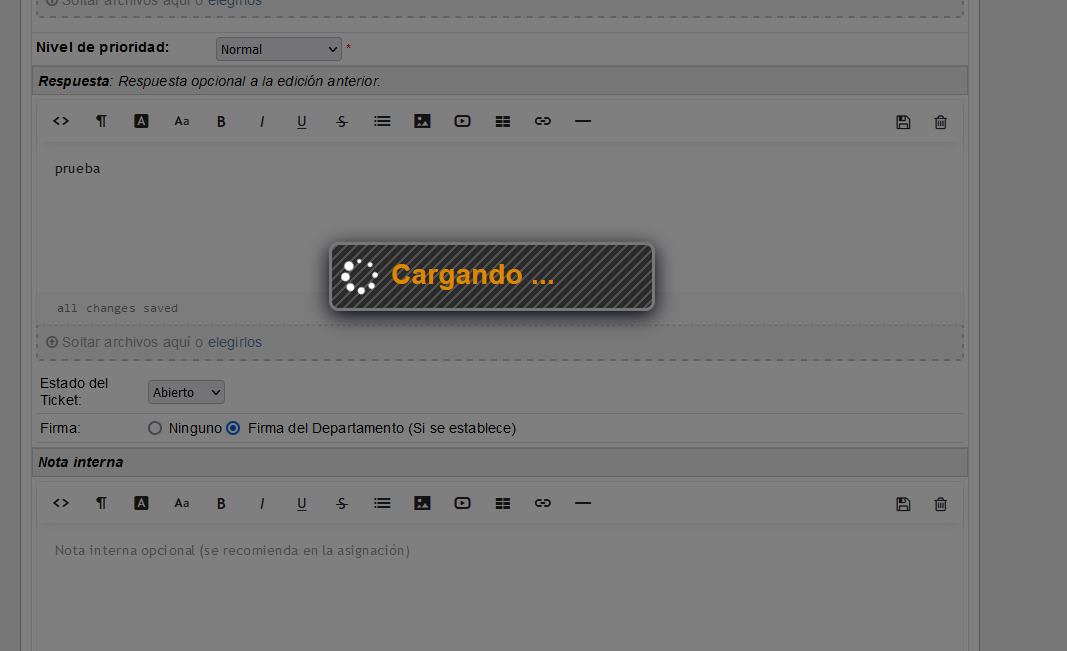Select Firma del Departamento radio button
Image resolution: width=1067 pixels, height=651 pixels.
coord(233,428)
